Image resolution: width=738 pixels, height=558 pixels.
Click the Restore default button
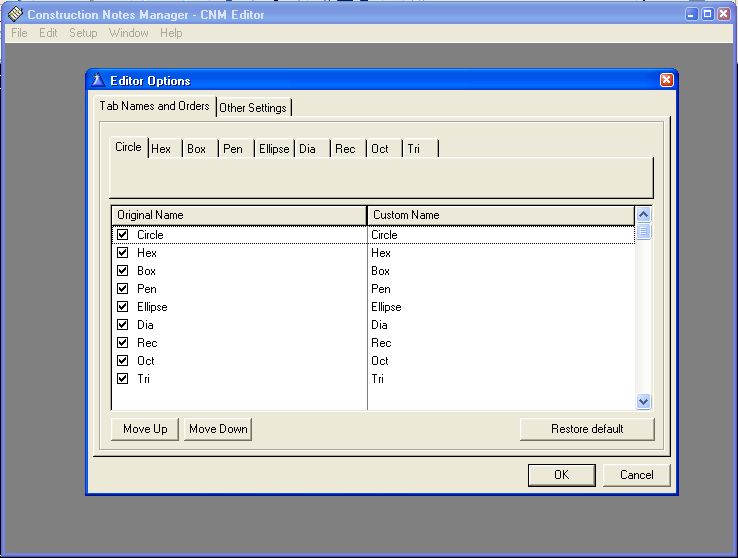(587, 429)
